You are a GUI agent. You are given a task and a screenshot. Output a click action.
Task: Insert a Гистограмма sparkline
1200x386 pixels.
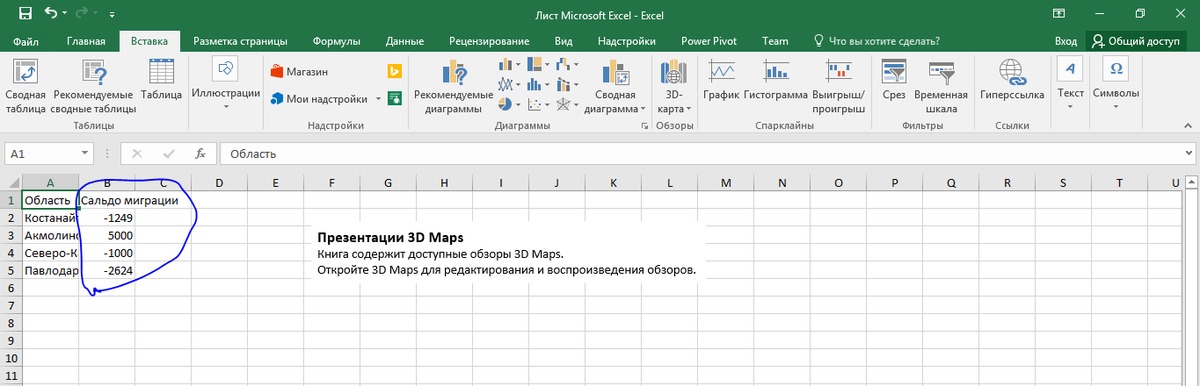(x=775, y=80)
